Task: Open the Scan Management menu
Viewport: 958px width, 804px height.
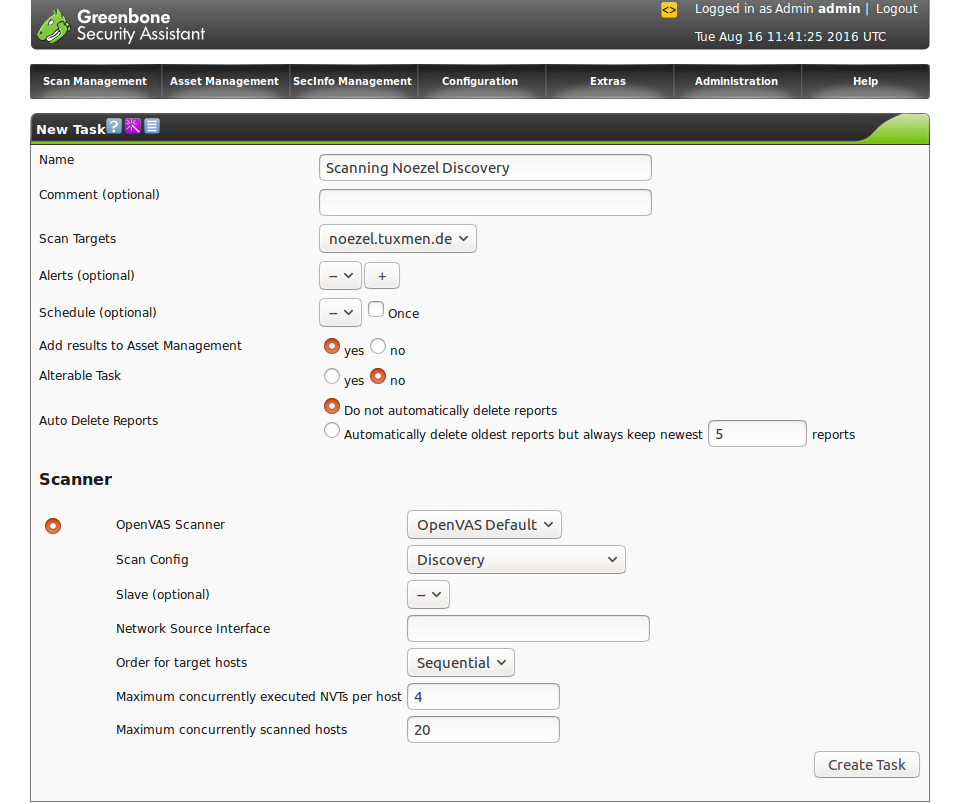Action: pyautogui.click(x=95, y=82)
